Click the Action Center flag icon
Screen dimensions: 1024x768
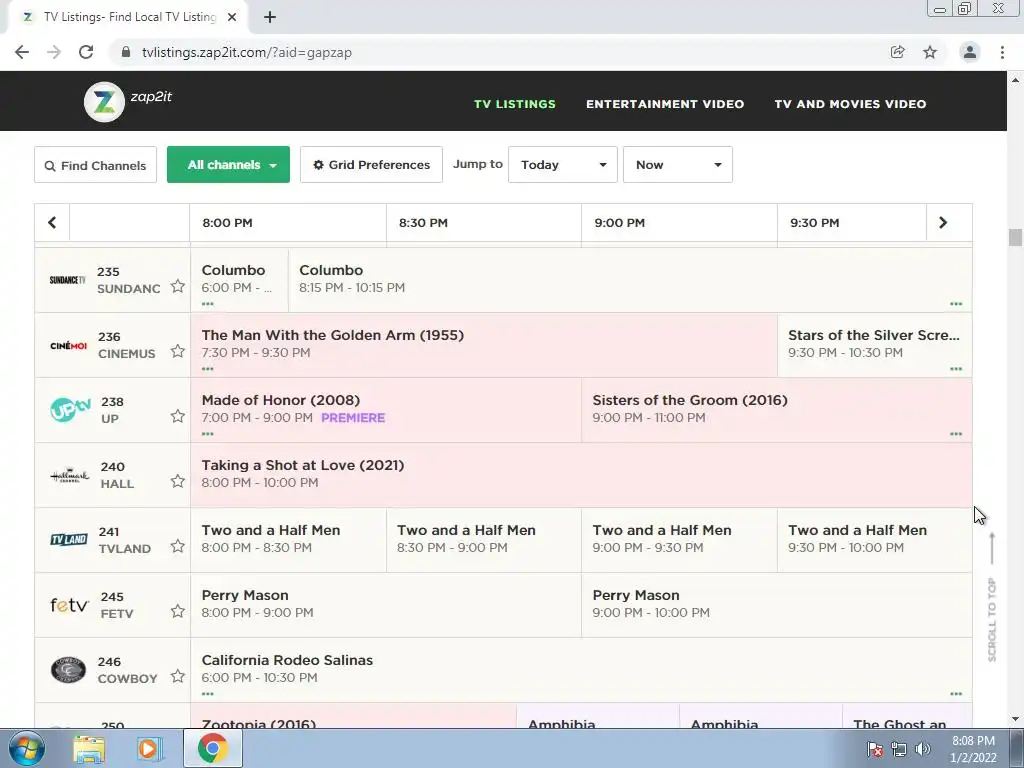pos(875,749)
